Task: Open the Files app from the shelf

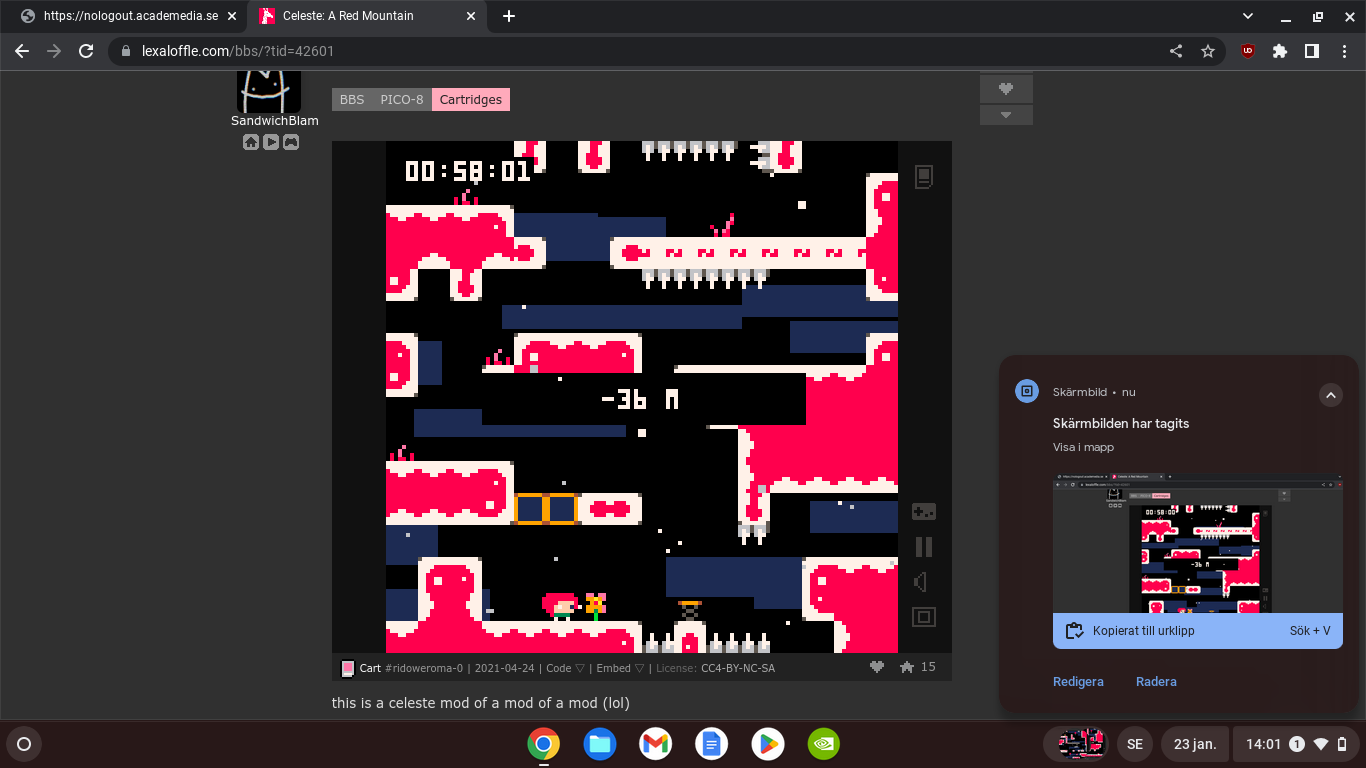Action: pos(600,744)
